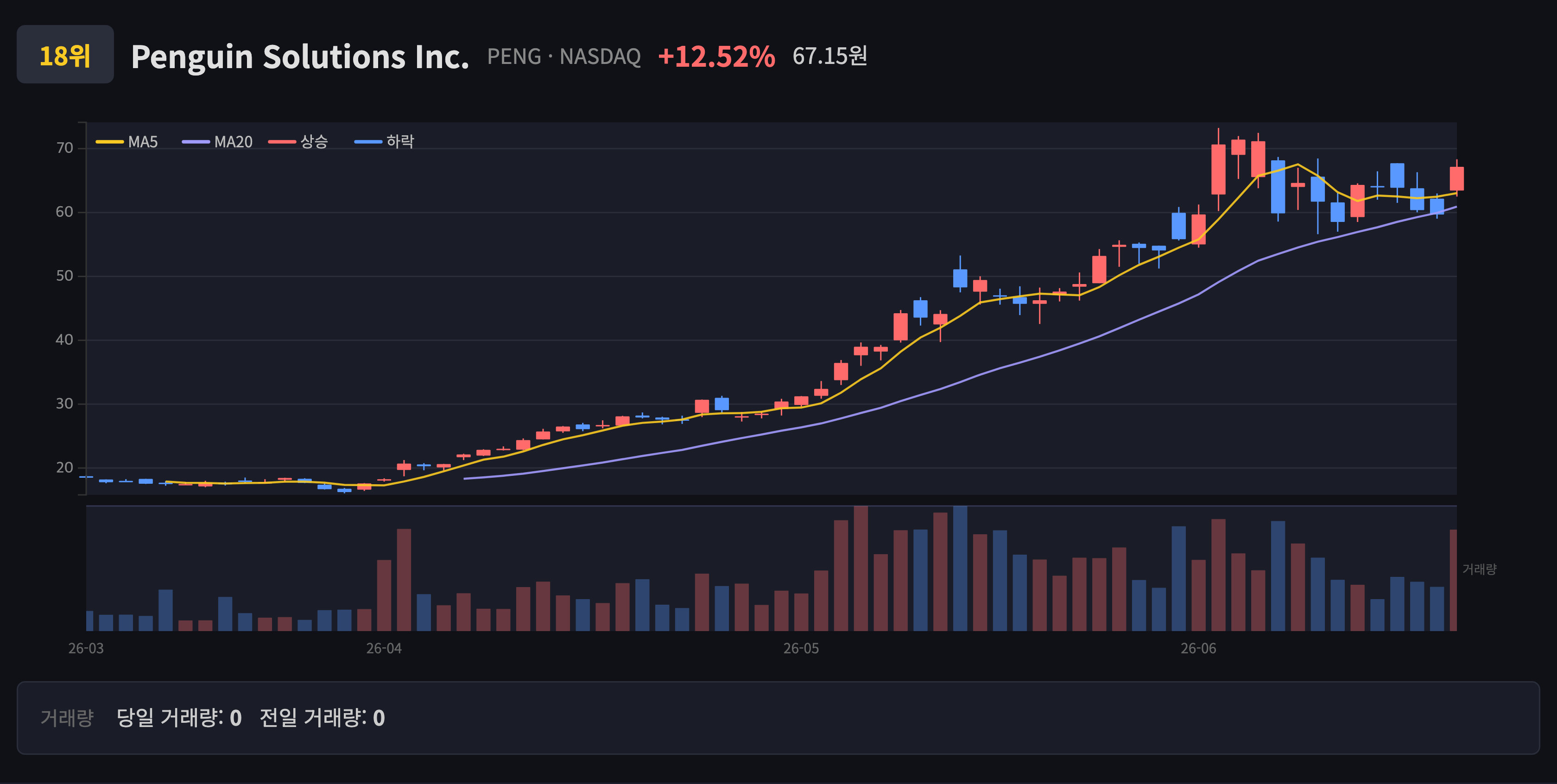
Task: Click the 20 price axis label
Action: [x=65, y=468]
